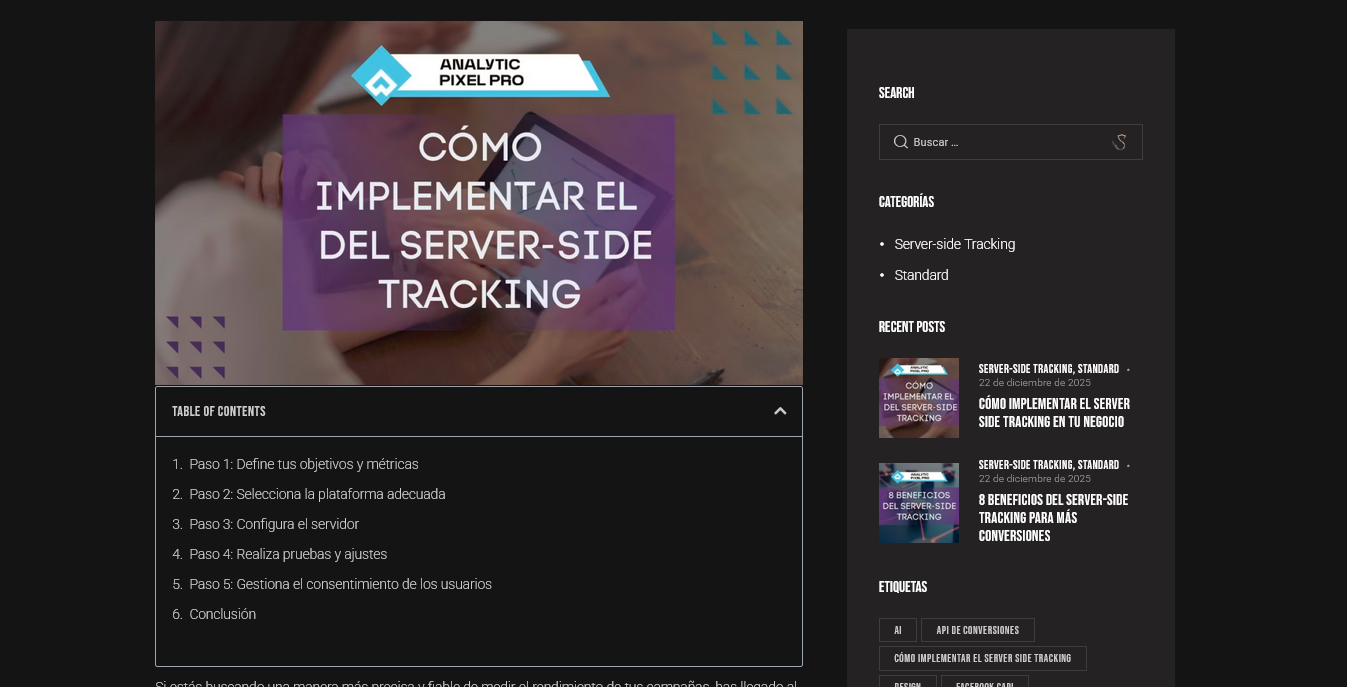Open the Server-side Tracking category
This screenshot has height=687, width=1347.
954,244
